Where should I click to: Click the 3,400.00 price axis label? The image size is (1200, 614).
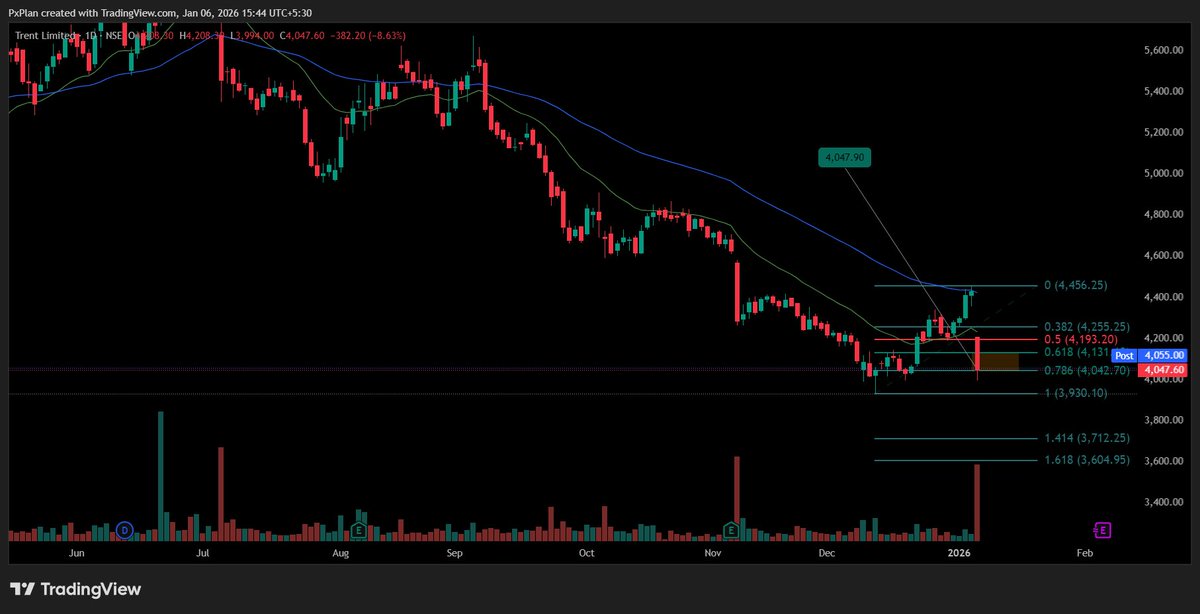click(x=1162, y=501)
